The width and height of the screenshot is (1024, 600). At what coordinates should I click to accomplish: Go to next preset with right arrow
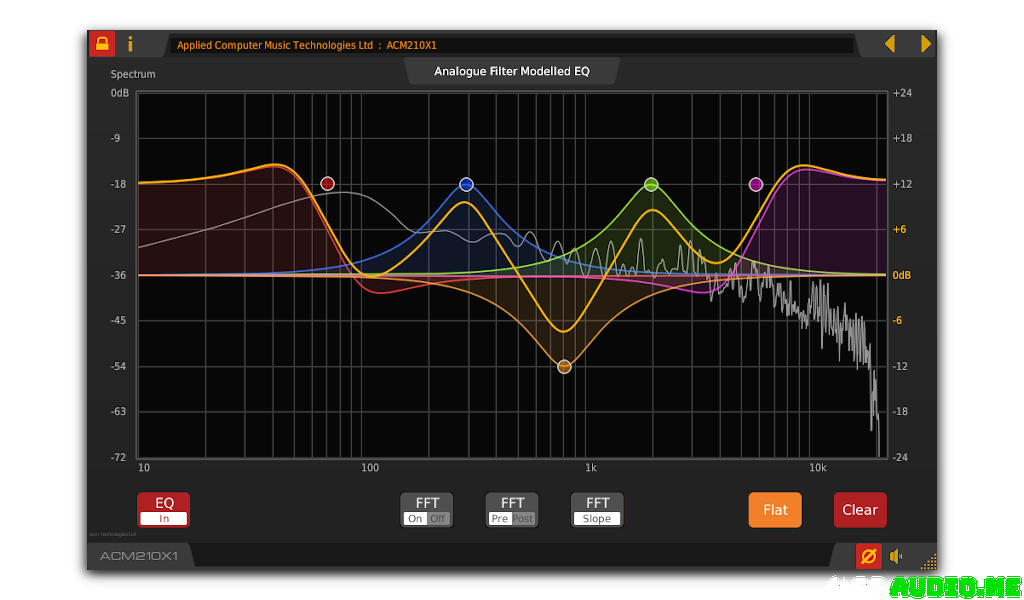pos(925,44)
